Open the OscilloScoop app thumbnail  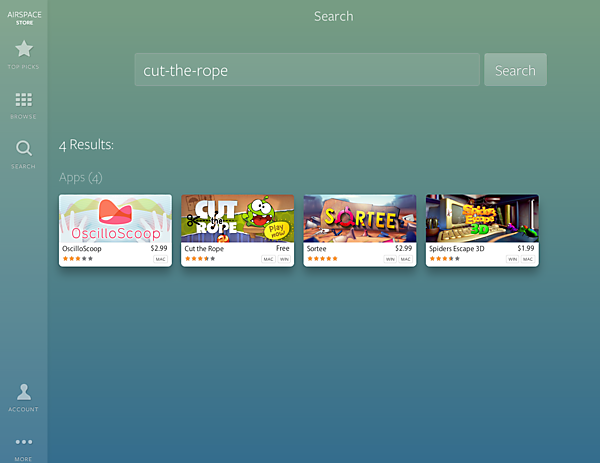point(115,218)
